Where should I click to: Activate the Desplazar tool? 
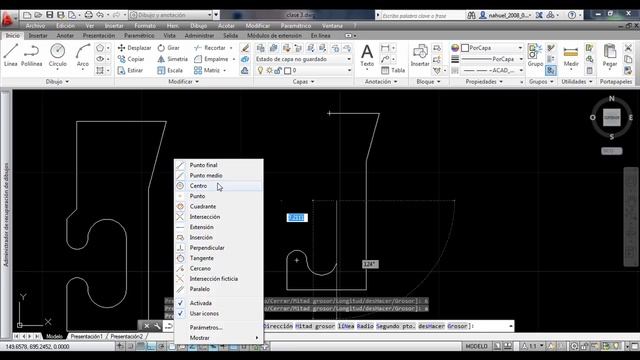click(135, 48)
